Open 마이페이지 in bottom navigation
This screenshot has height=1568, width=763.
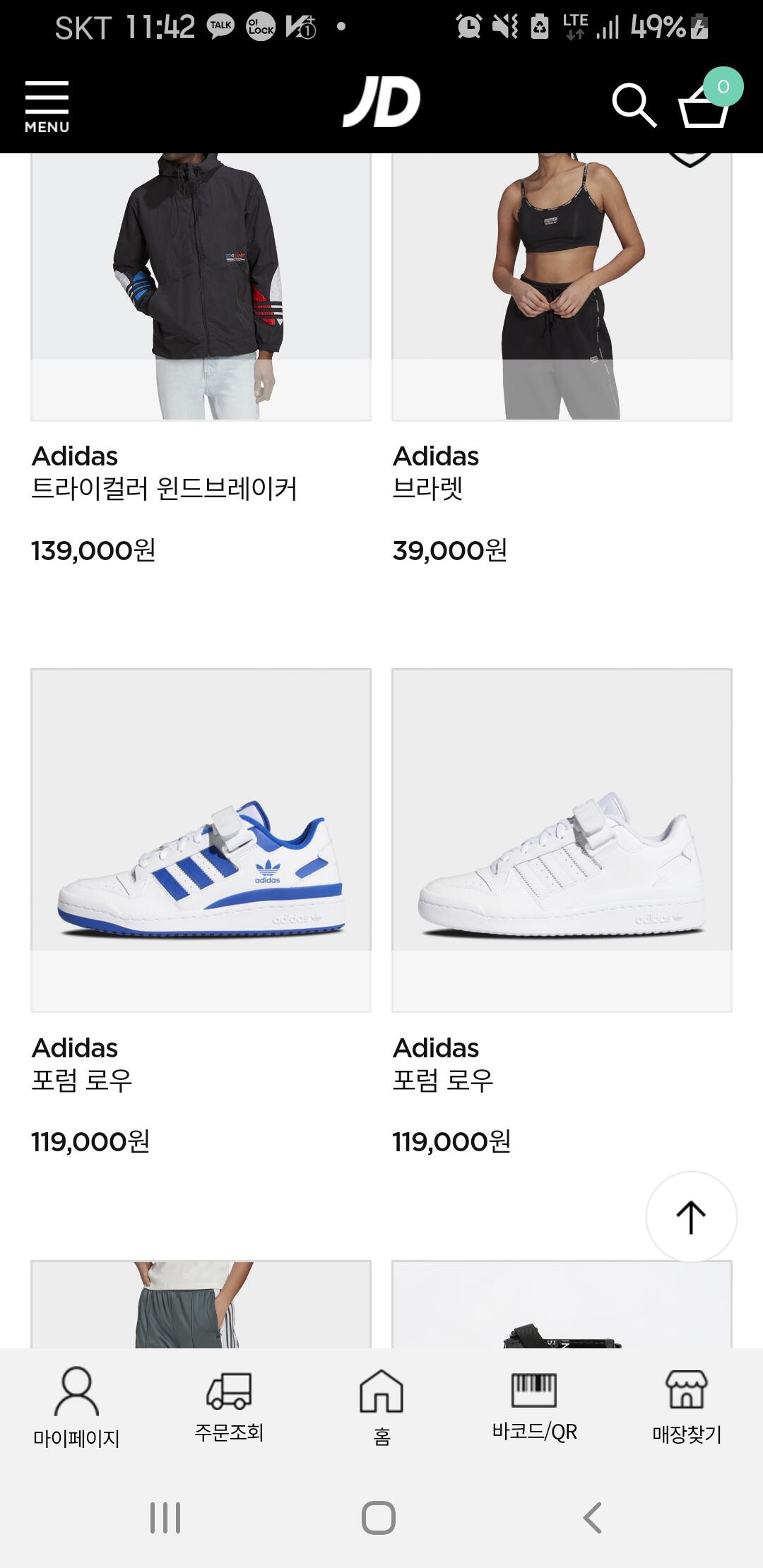pos(76,1407)
